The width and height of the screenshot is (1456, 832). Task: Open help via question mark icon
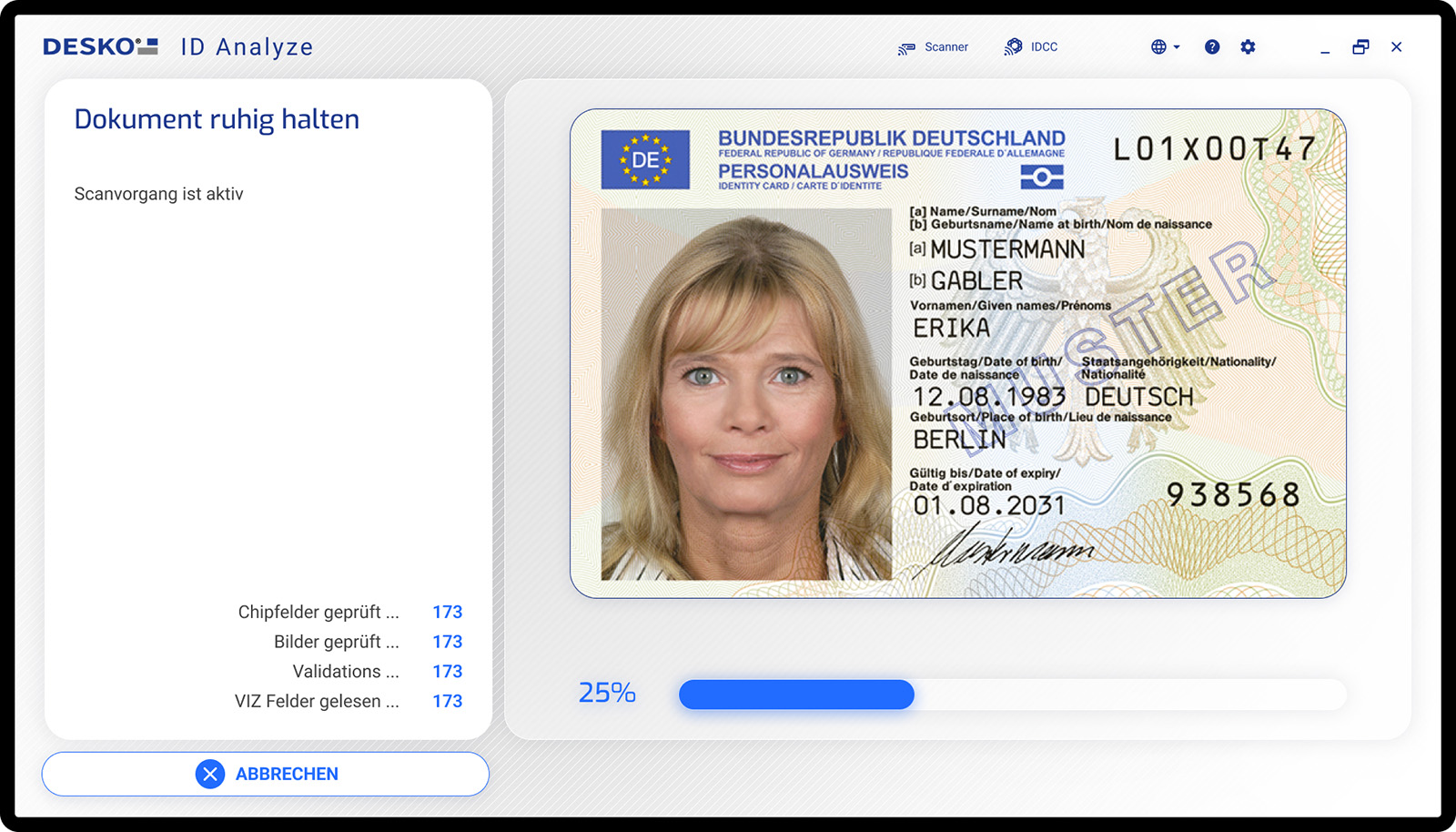(x=1212, y=47)
